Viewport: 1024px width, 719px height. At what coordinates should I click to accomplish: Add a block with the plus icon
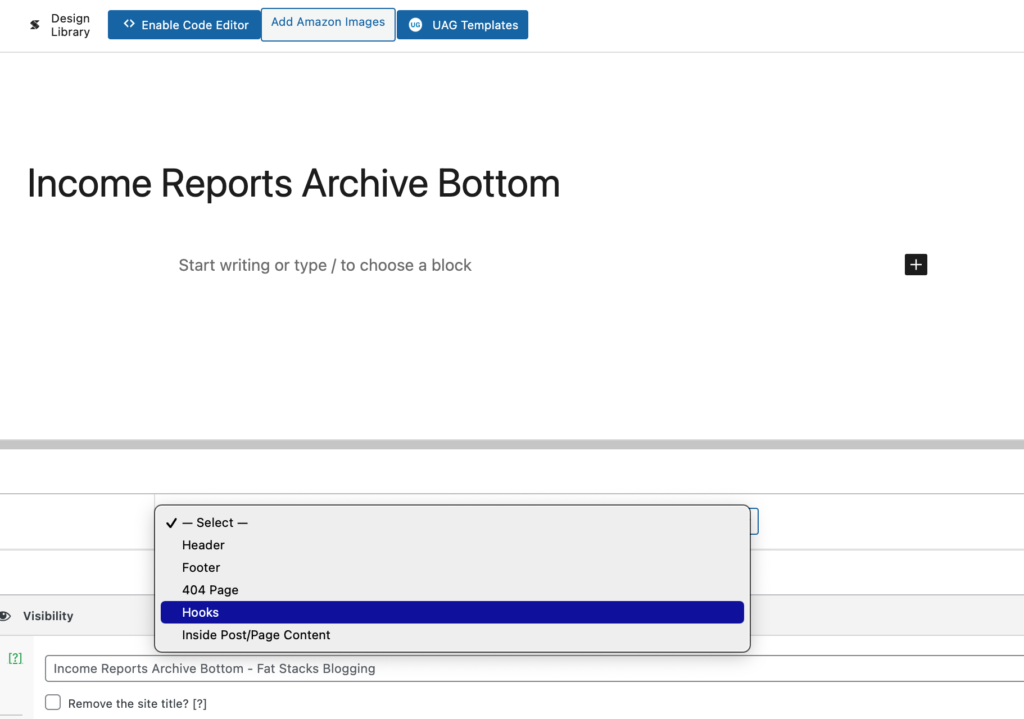(916, 264)
